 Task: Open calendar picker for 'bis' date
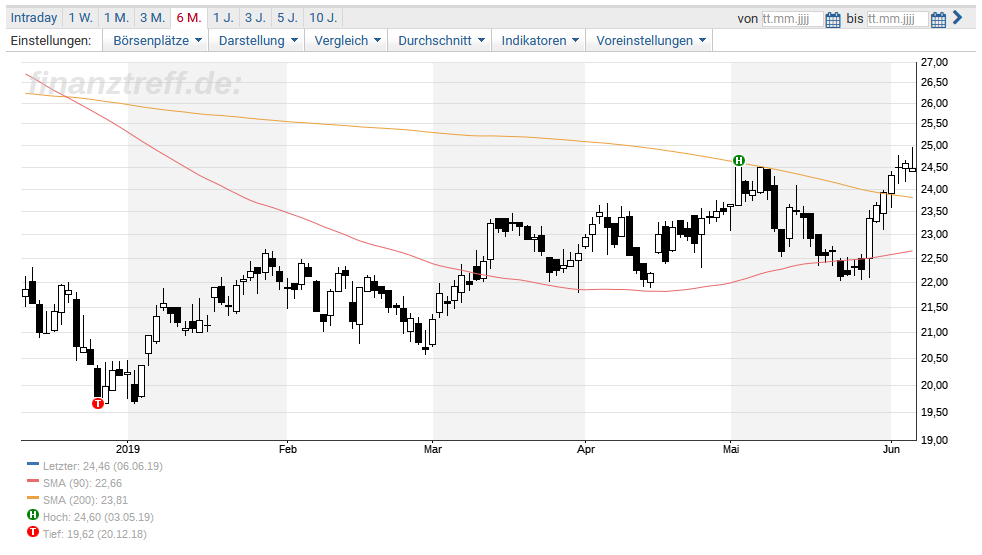938,19
